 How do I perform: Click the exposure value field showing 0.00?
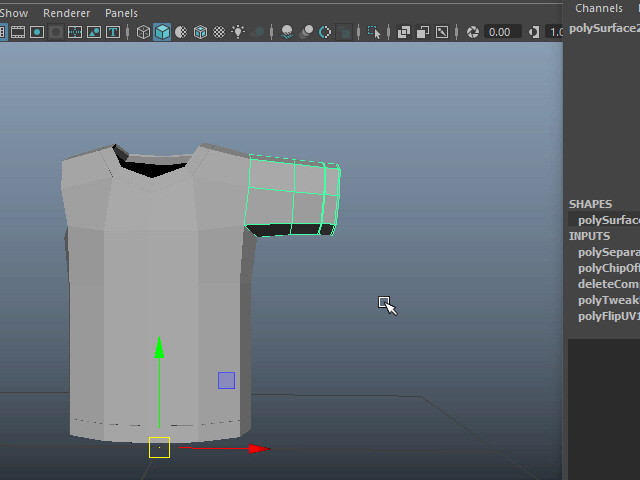[x=503, y=32]
